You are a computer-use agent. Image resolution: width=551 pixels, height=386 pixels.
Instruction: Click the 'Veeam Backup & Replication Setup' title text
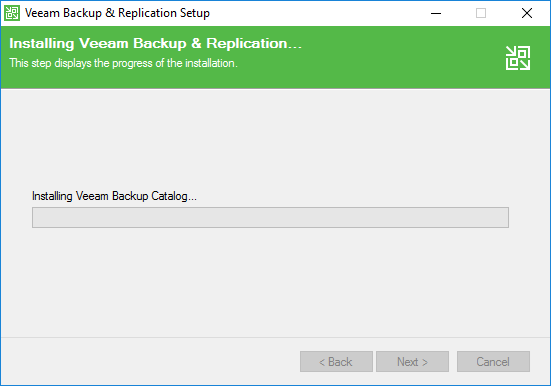(117, 13)
